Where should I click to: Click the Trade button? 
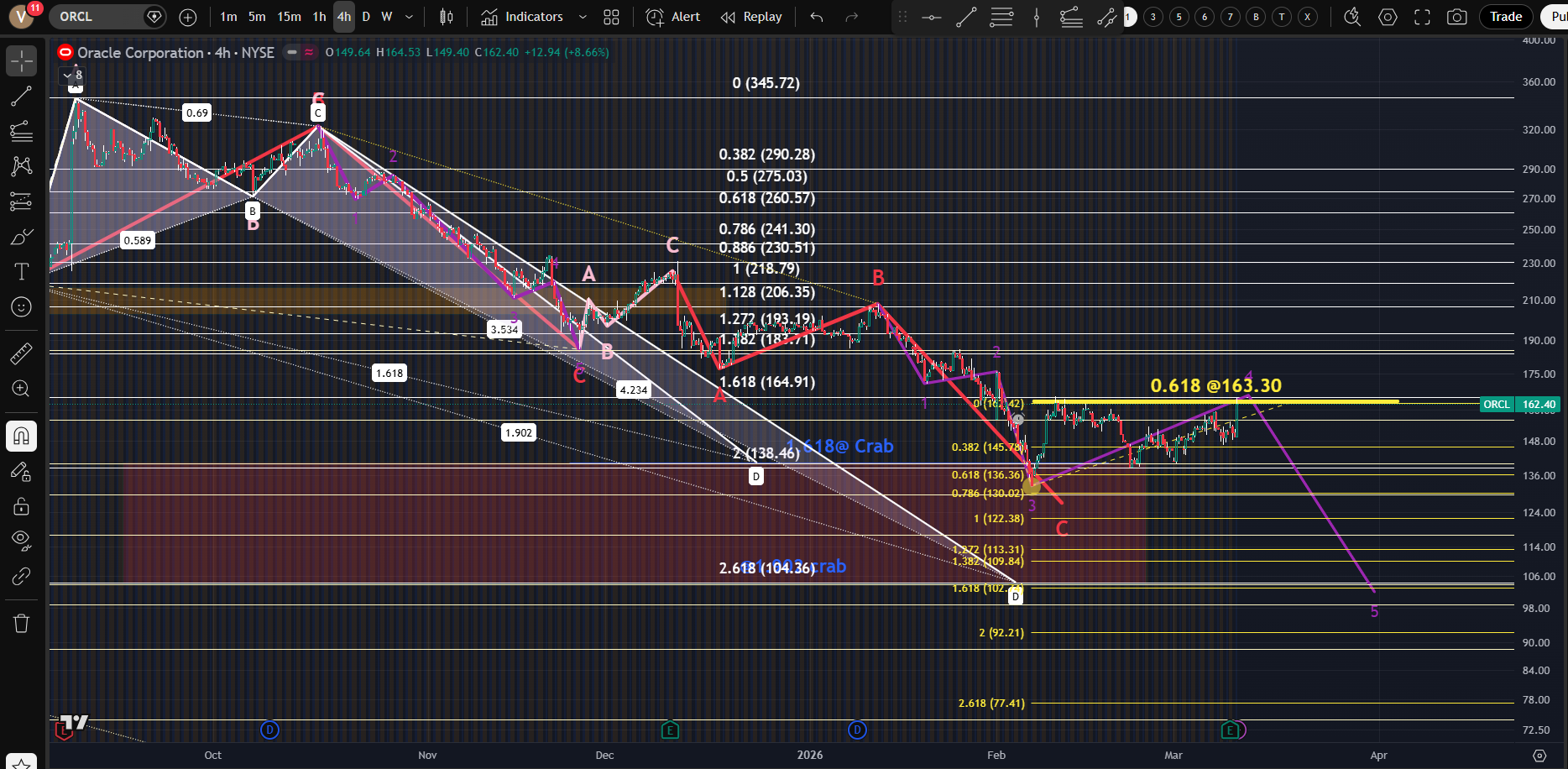(x=1506, y=17)
